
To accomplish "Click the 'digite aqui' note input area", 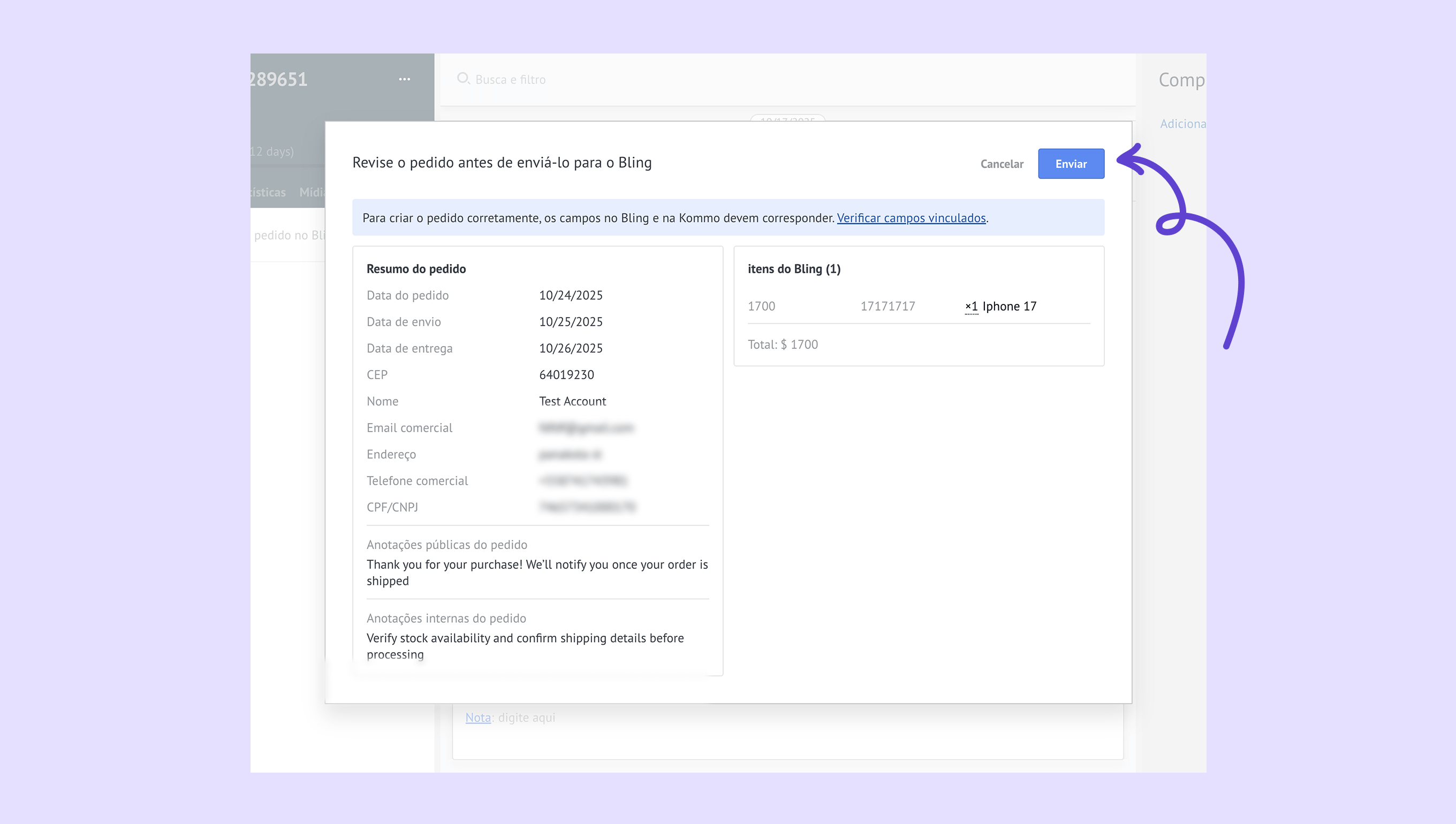I will click(527, 718).
